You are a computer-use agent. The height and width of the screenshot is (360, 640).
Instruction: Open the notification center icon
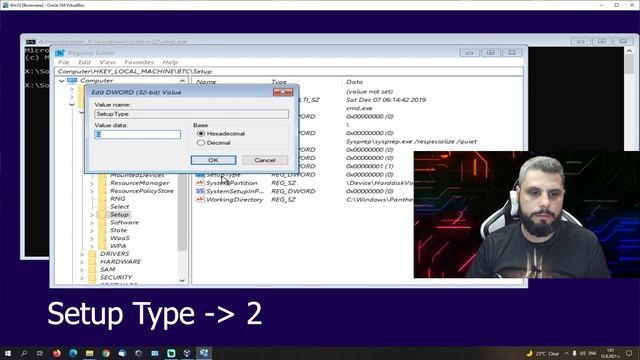pyautogui.click(x=629, y=353)
